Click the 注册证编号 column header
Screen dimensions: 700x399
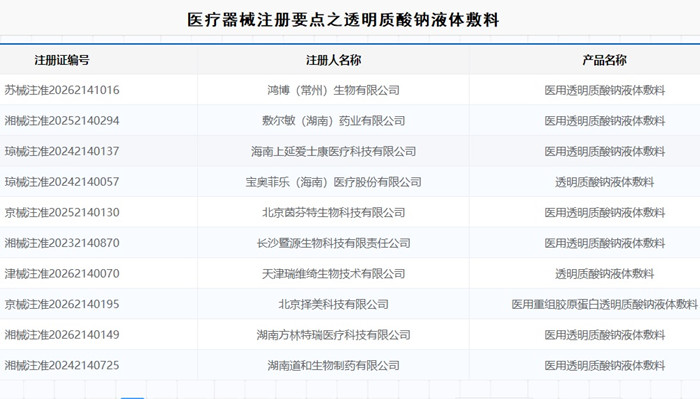[62, 60]
